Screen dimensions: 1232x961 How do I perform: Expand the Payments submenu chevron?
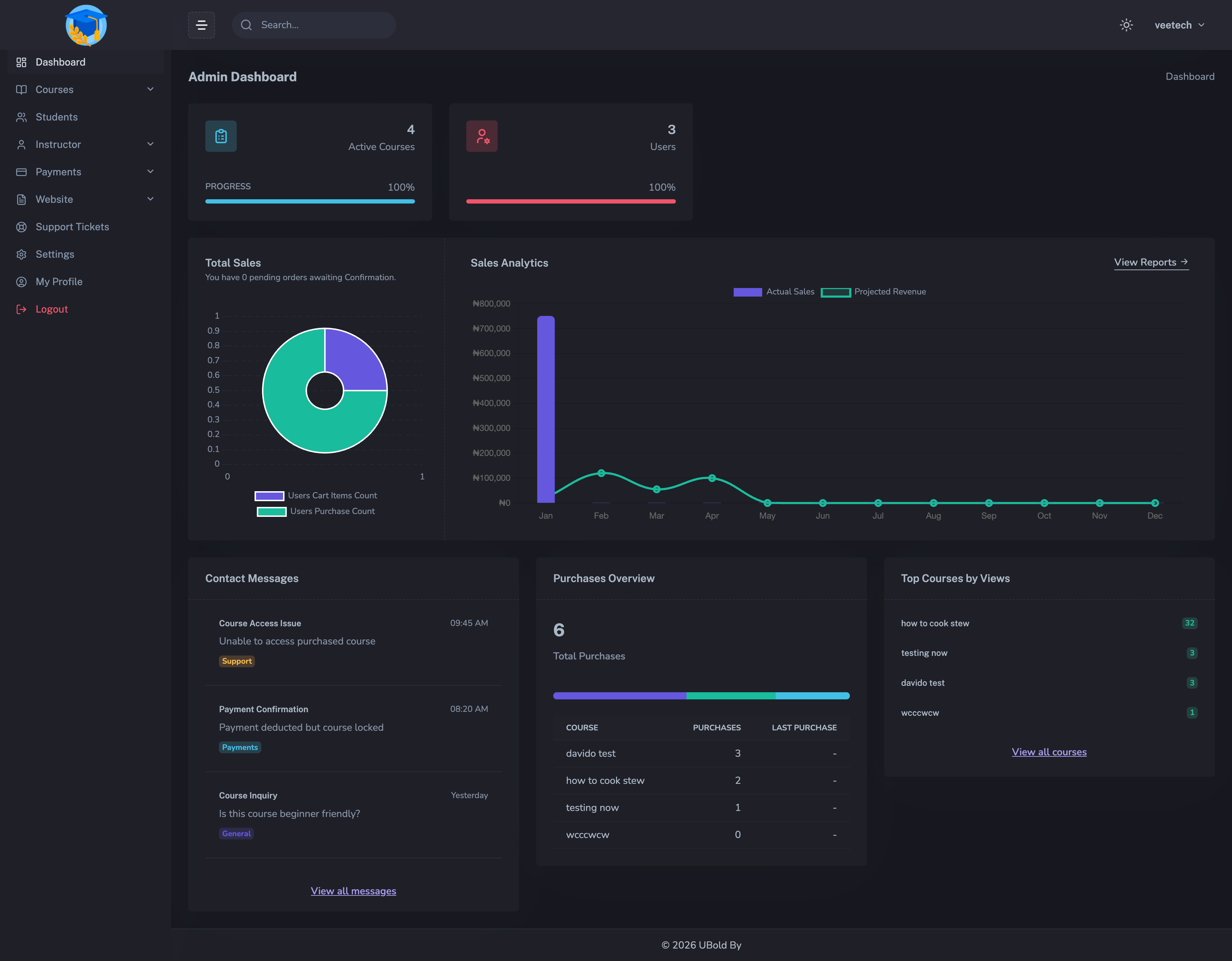[150, 171]
